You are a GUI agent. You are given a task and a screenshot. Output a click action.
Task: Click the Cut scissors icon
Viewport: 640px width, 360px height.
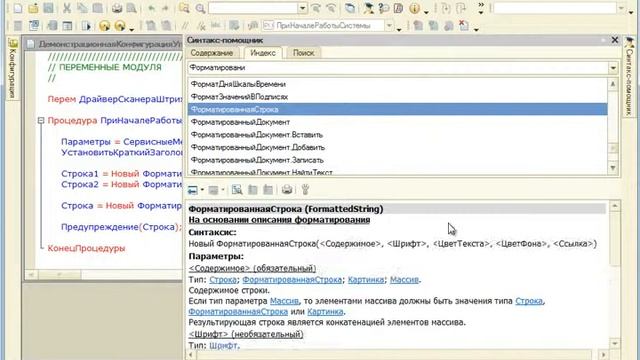coord(67,7)
